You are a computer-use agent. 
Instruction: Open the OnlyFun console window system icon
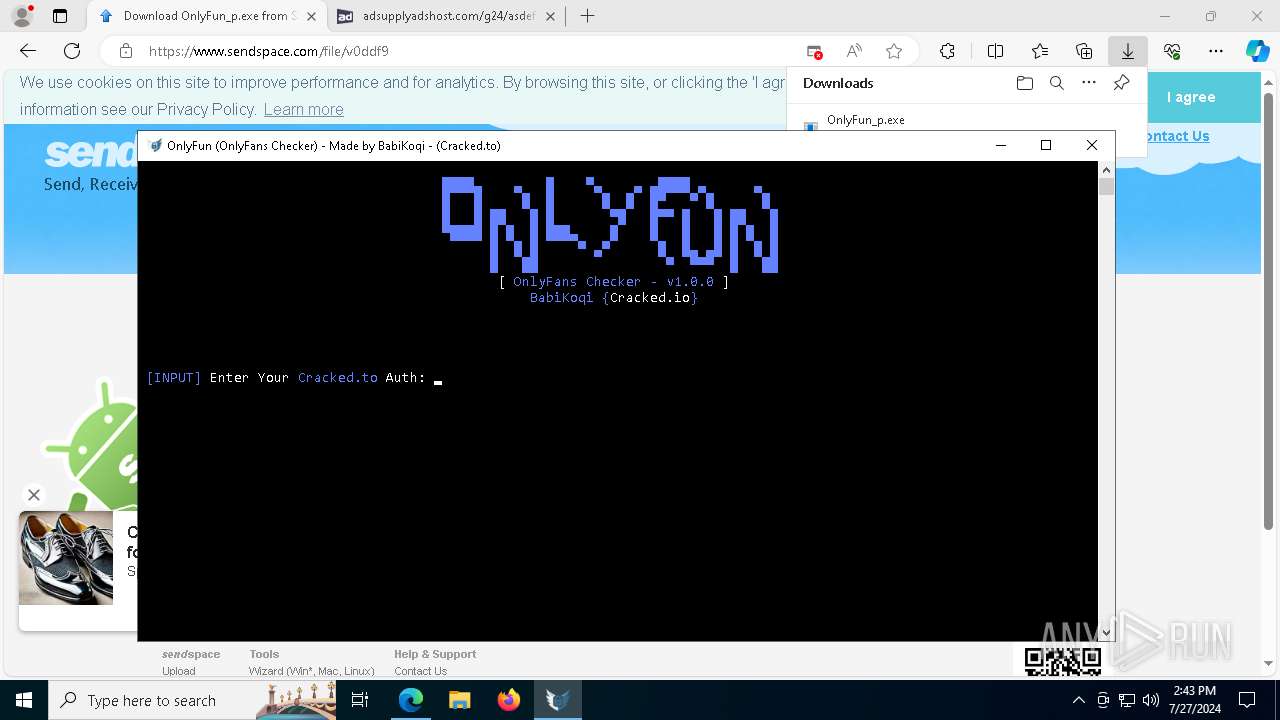pos(155,145)
